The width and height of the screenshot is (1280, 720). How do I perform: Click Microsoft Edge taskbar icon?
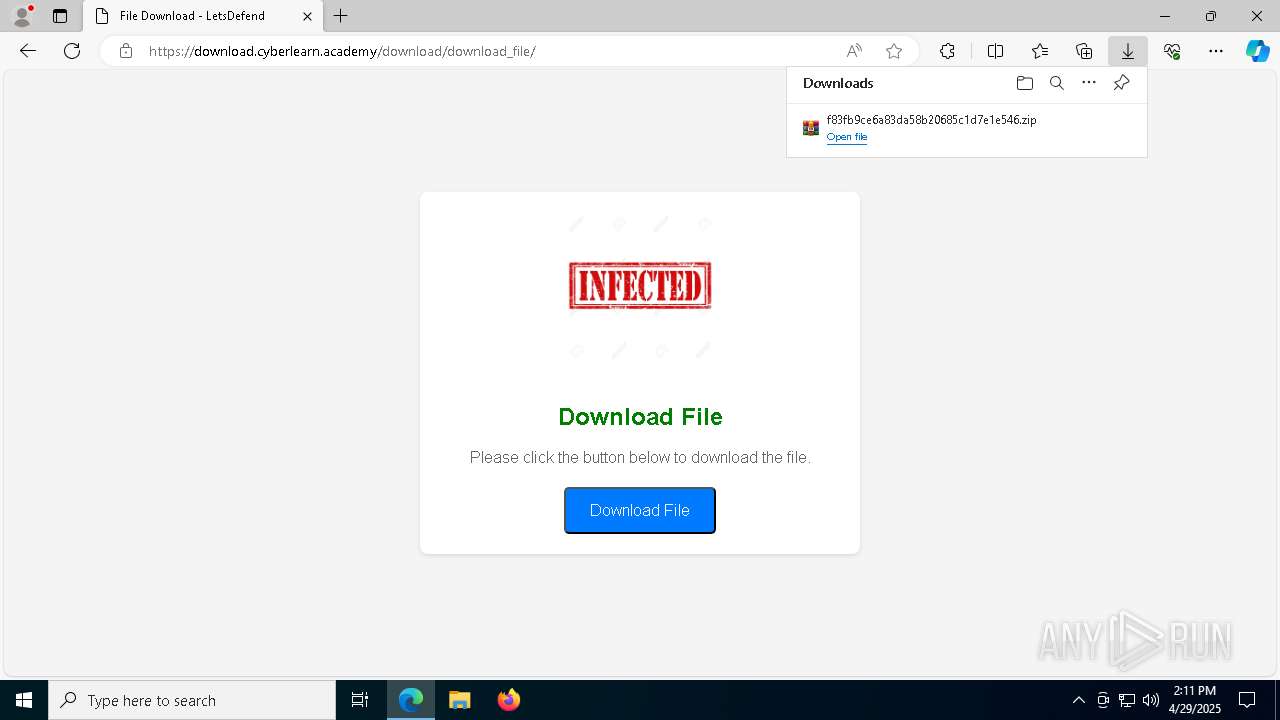pos(411,700)
